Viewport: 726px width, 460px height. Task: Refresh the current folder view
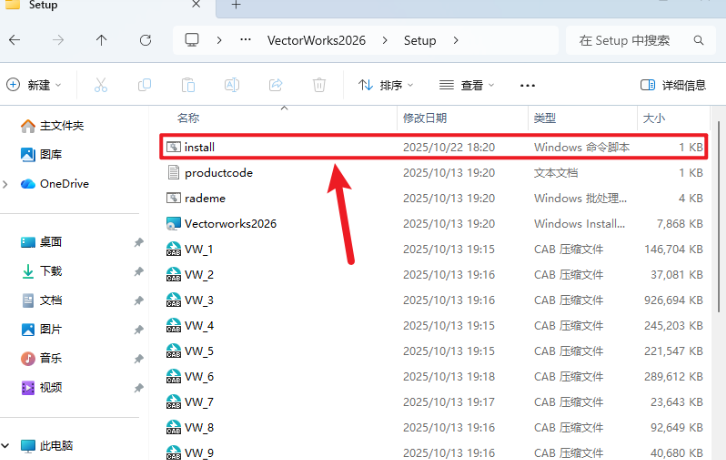click(146, 41)
